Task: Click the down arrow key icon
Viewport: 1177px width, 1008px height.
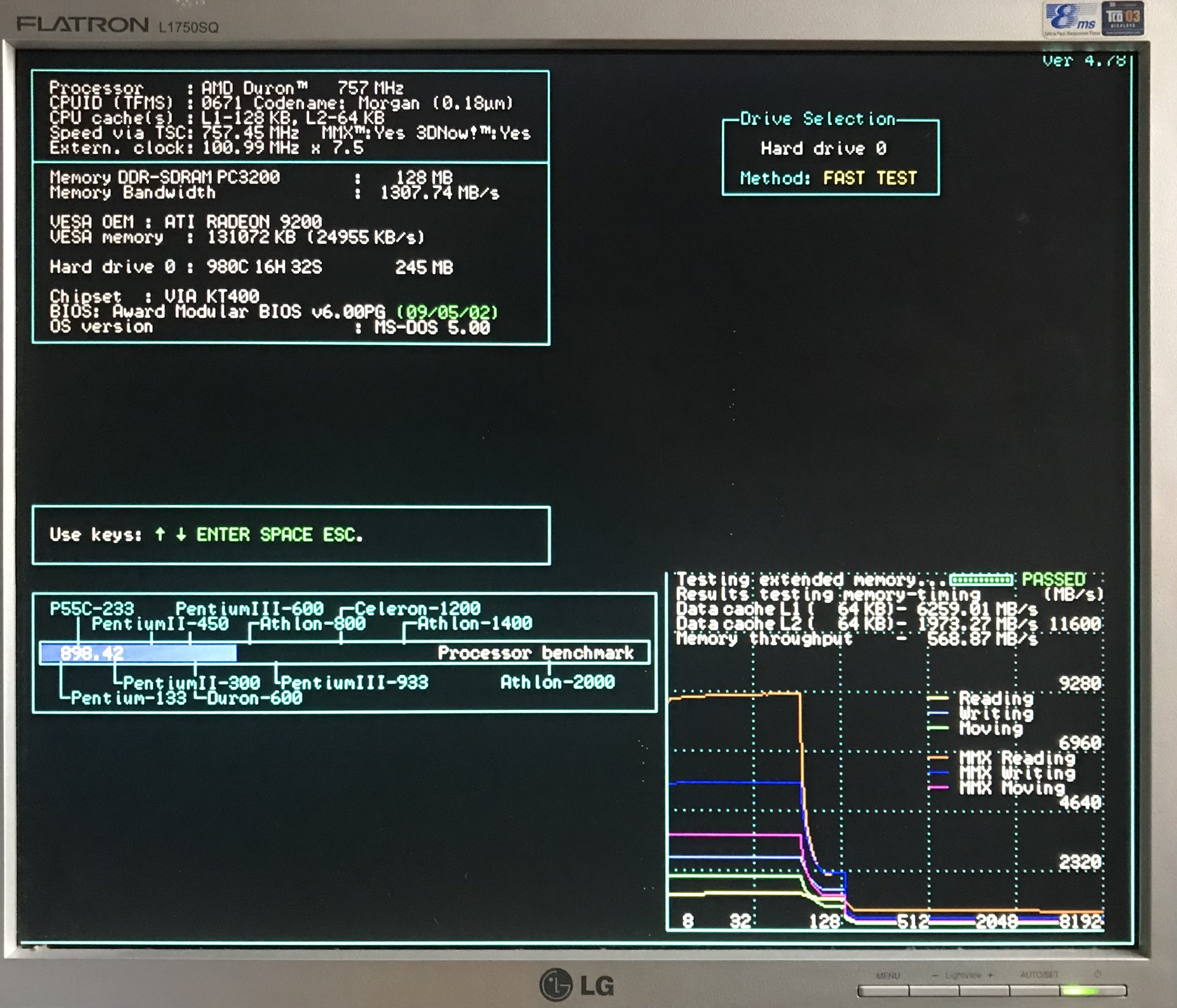Action: coord(181,534)
